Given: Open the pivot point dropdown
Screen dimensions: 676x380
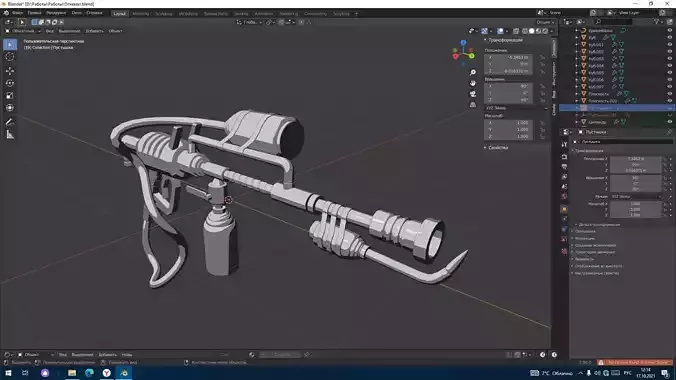Looking at the screenshot, I should [270, 22].
